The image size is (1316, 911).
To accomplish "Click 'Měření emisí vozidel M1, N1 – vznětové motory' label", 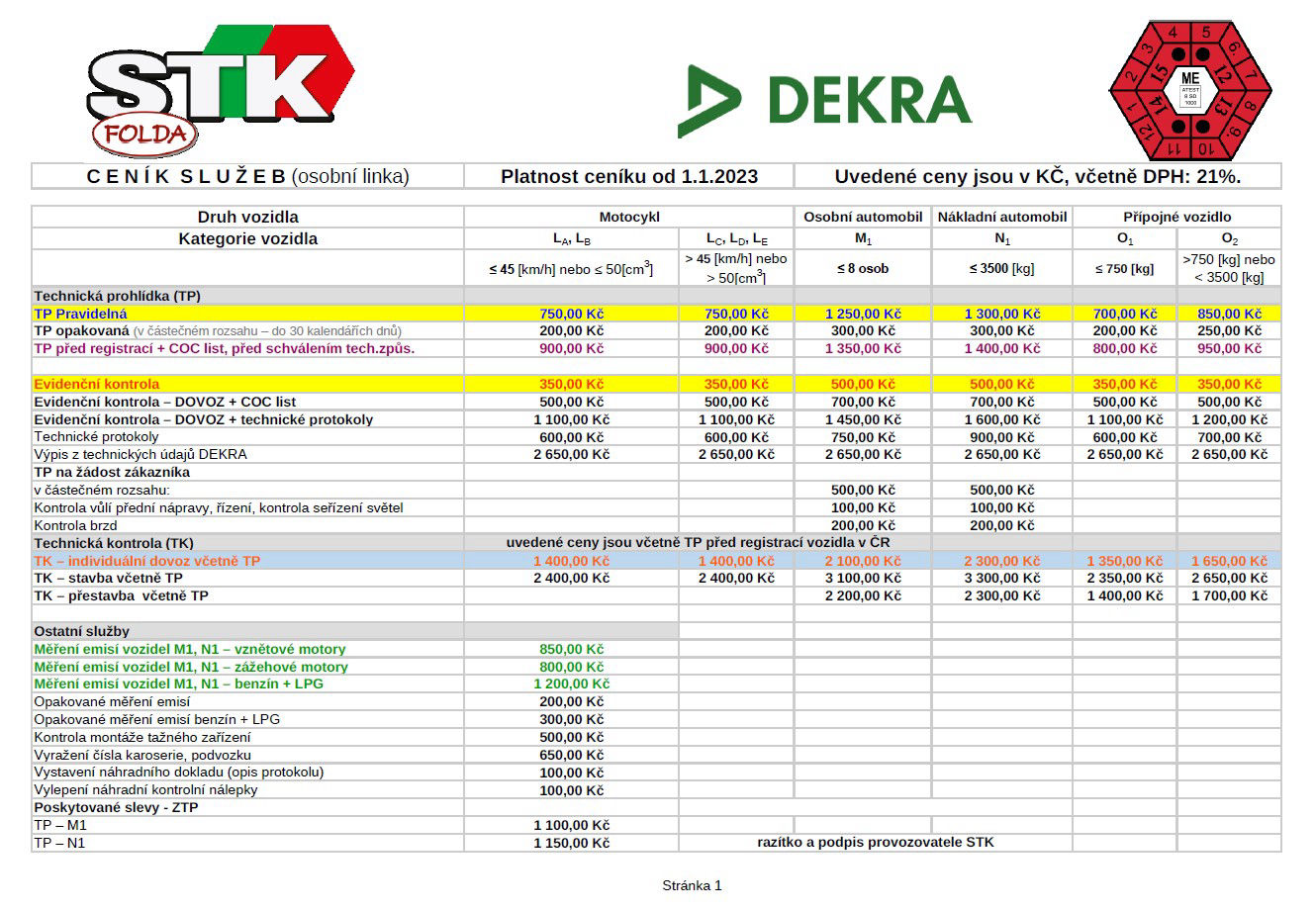I will tap(190, 649).
